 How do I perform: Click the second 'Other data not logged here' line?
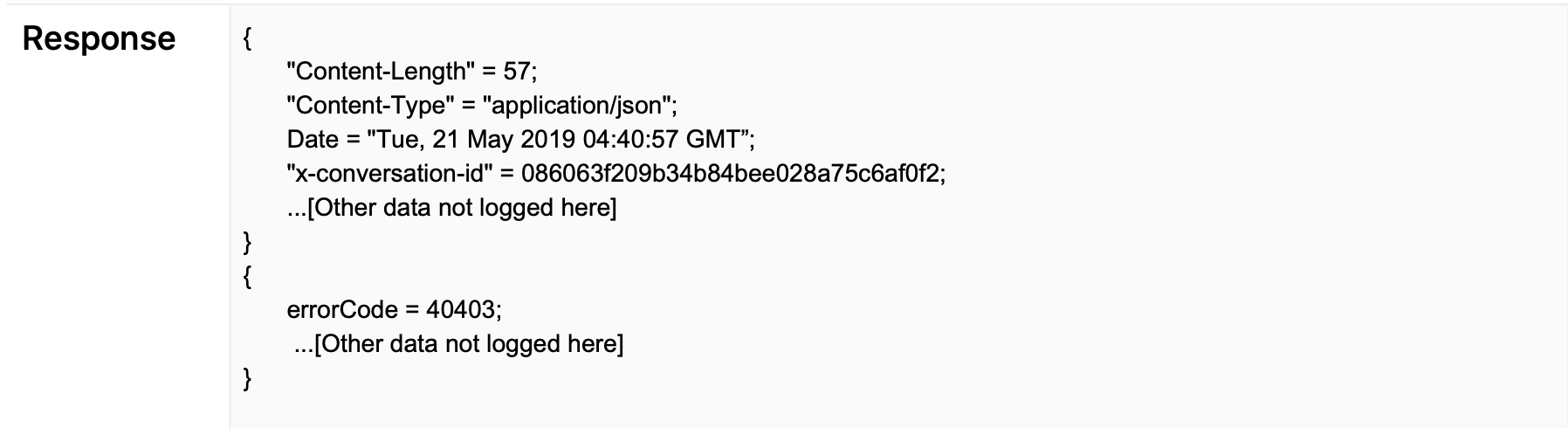tap(459, 344)
